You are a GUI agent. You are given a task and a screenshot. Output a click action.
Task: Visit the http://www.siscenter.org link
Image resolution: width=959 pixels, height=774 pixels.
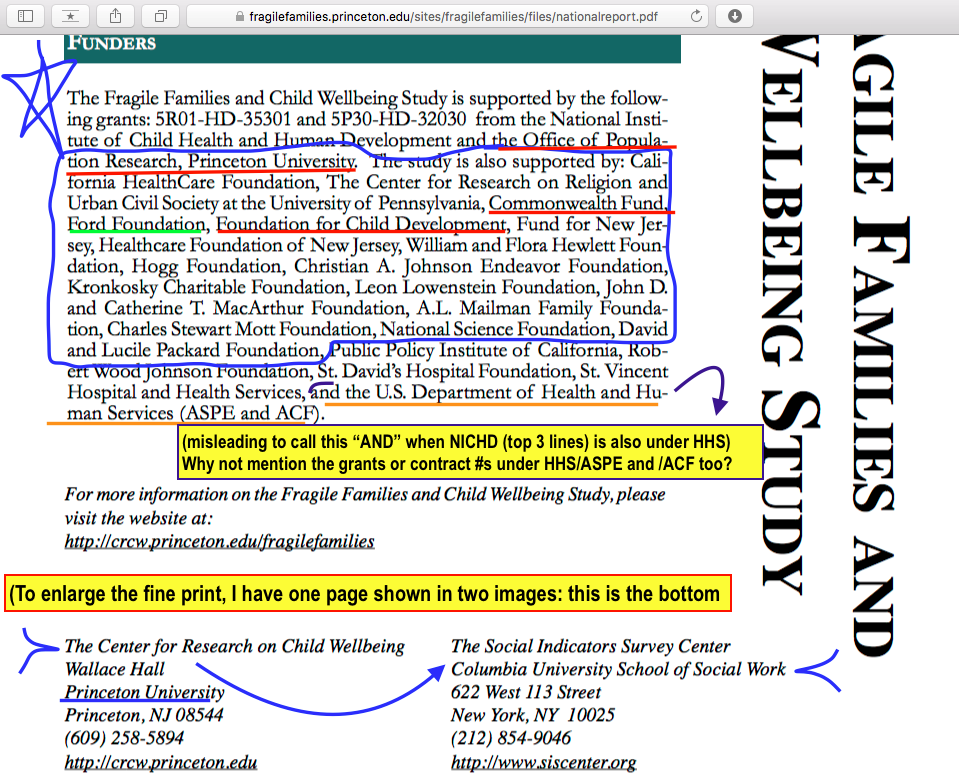(x=543, y=763)
